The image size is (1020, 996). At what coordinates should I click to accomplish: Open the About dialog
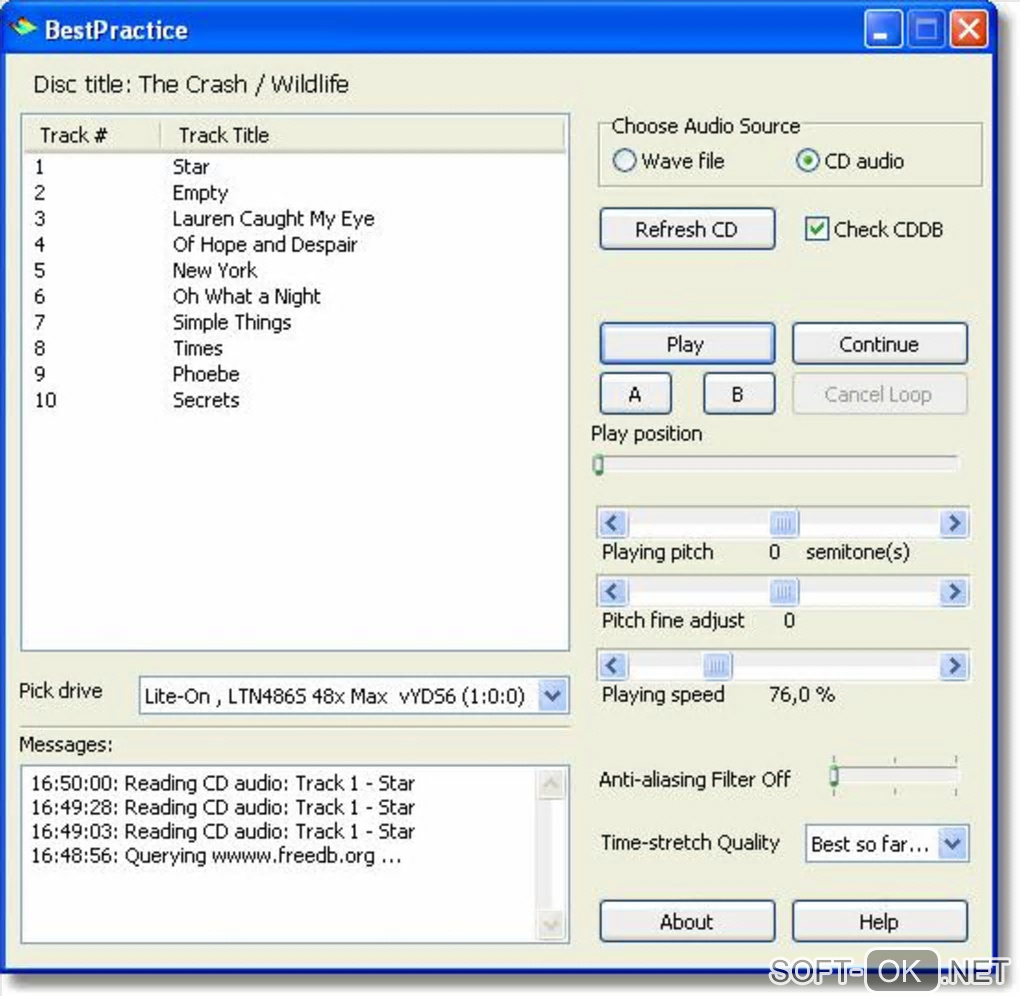tap(687, 921)
